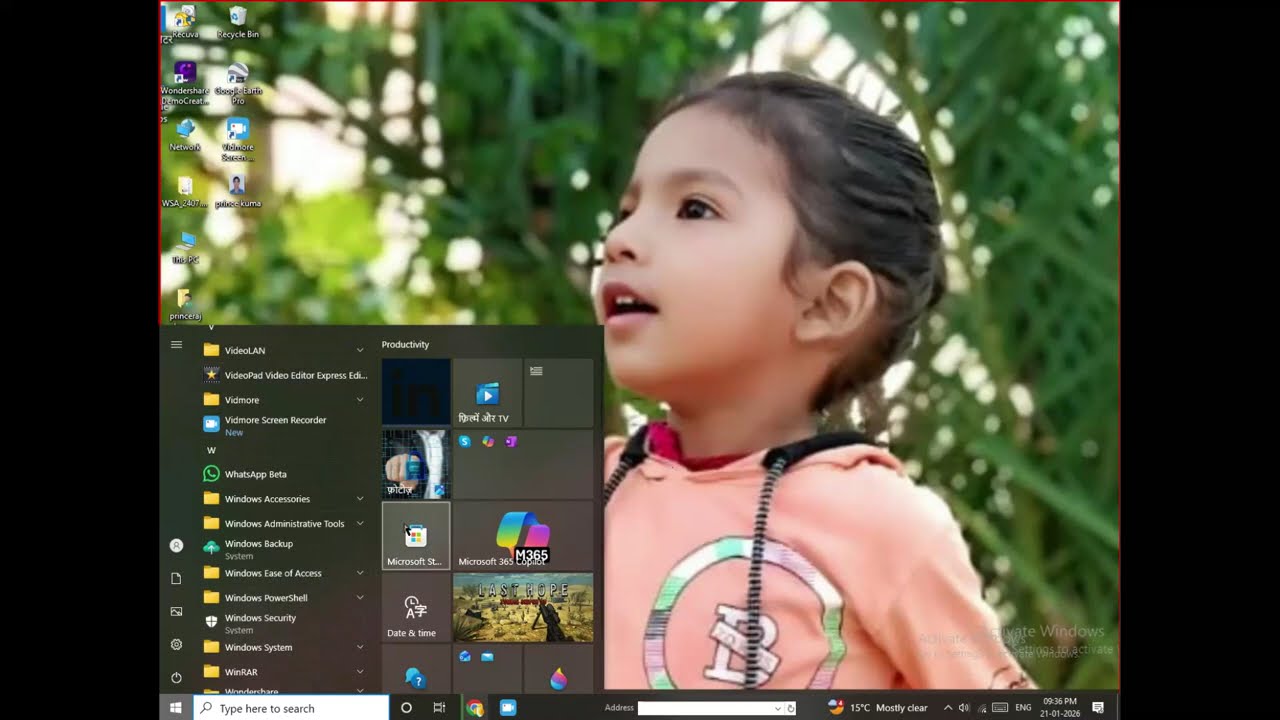The height and width of the screenshot is (720, 1280).
Task: Open the Recycle Bin desktop icon
Action: (x=238, y=22)
